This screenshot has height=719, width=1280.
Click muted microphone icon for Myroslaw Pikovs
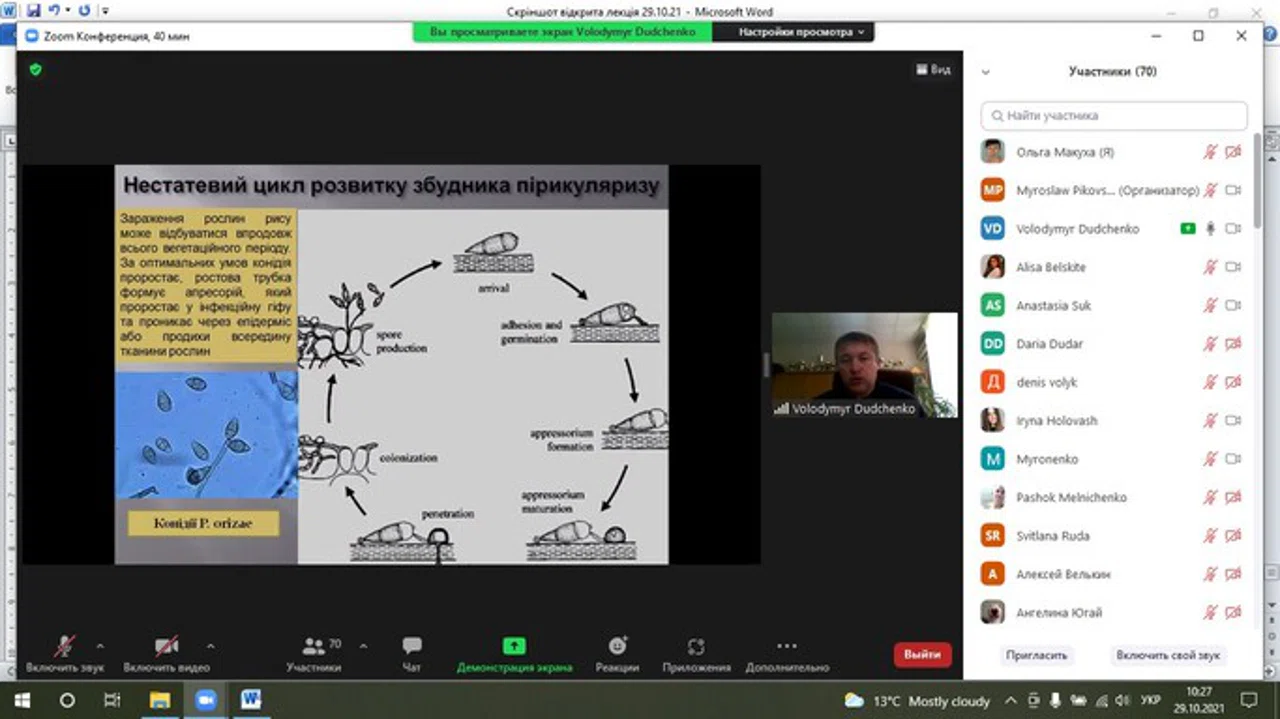click(x=1210, y=190)
